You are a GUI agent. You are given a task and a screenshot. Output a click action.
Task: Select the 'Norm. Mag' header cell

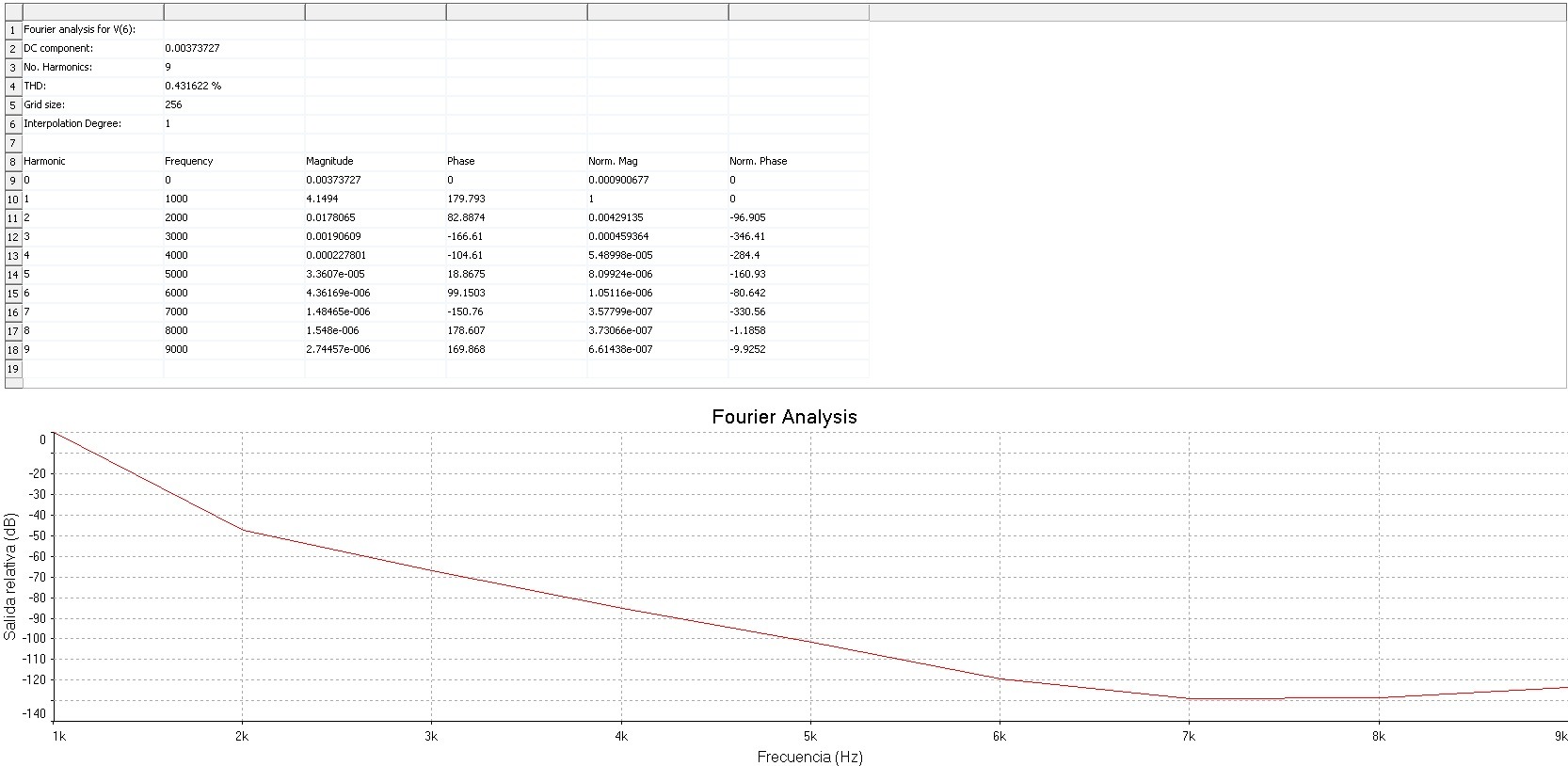coord(657,161)
